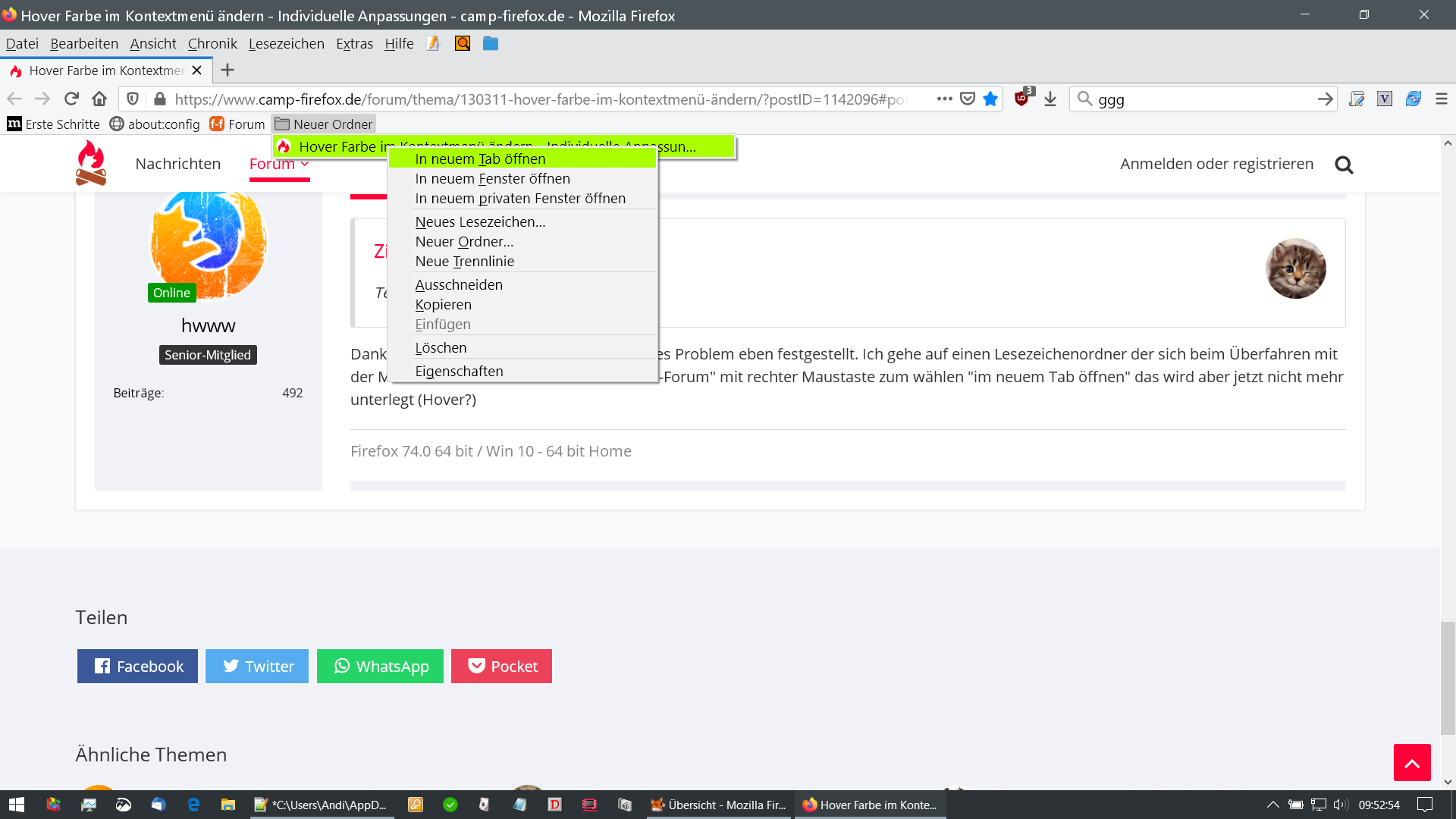The height and width of the screenshot is (819, 1456).
Task: Open the Firefox hamburger menu
Action: click(x=1441, y=99)
